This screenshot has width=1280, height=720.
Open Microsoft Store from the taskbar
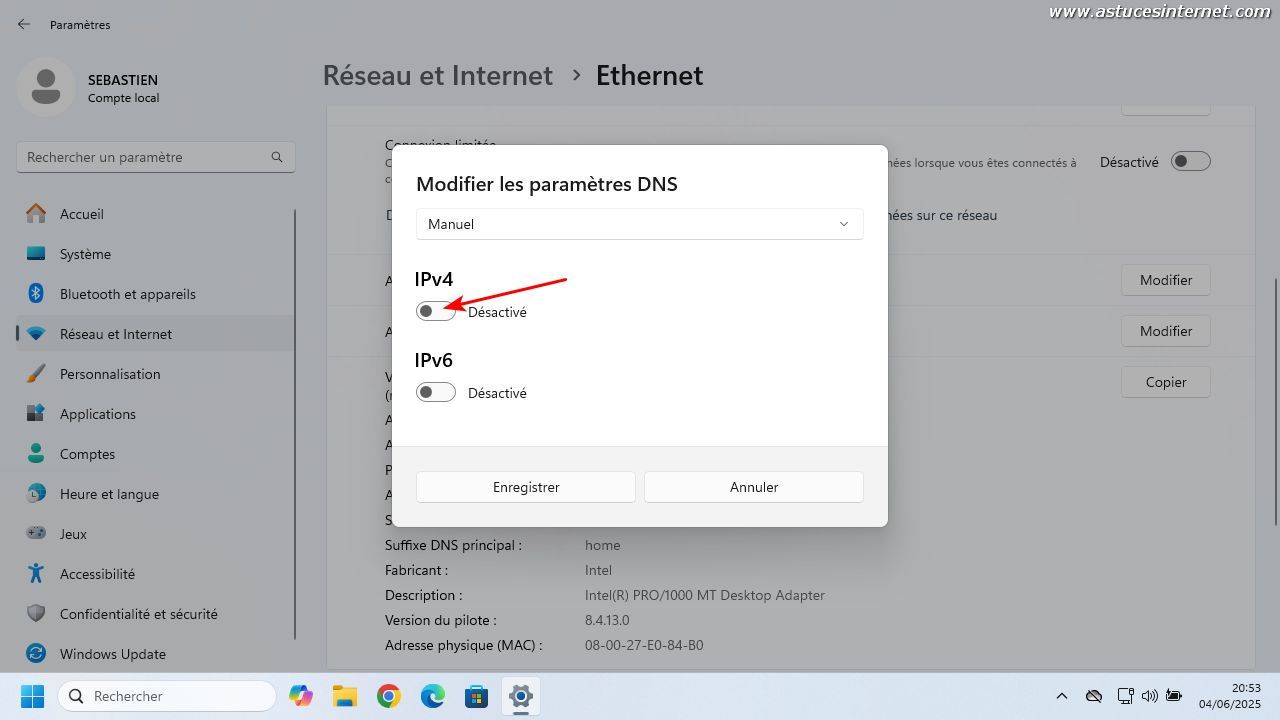click(x=477, y=696)
